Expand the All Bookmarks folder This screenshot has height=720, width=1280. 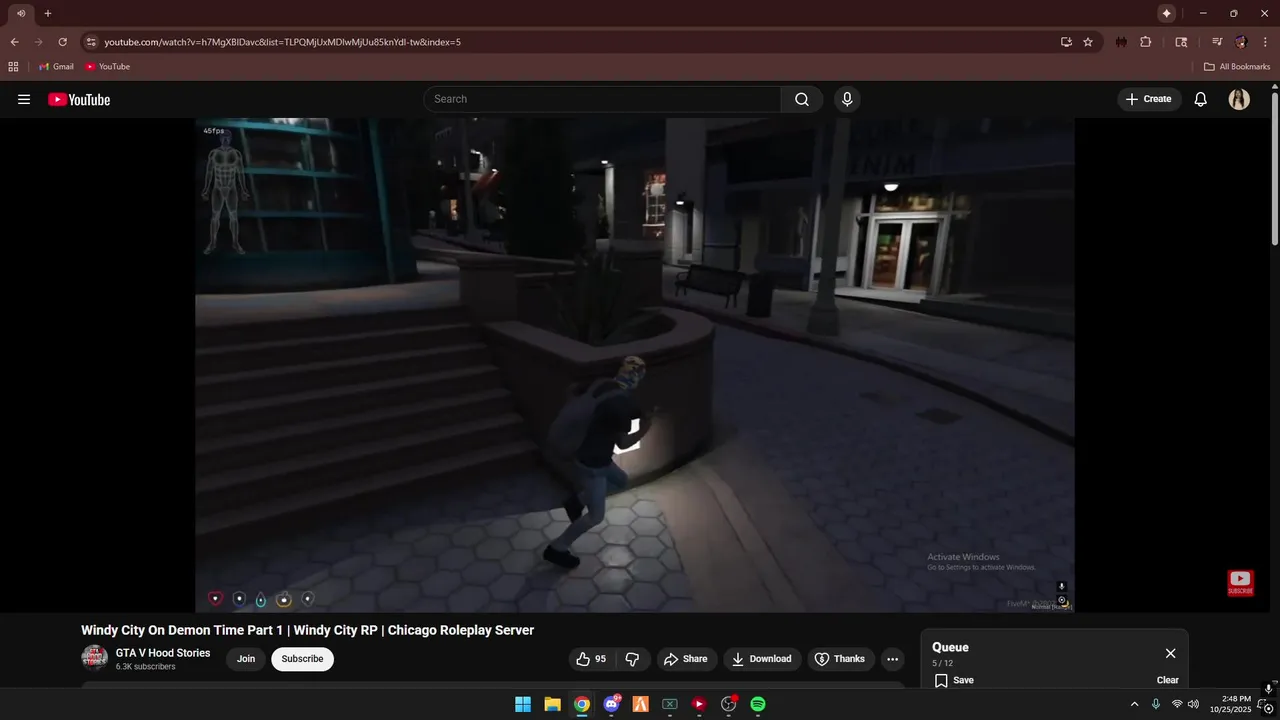coord(1237,66)
